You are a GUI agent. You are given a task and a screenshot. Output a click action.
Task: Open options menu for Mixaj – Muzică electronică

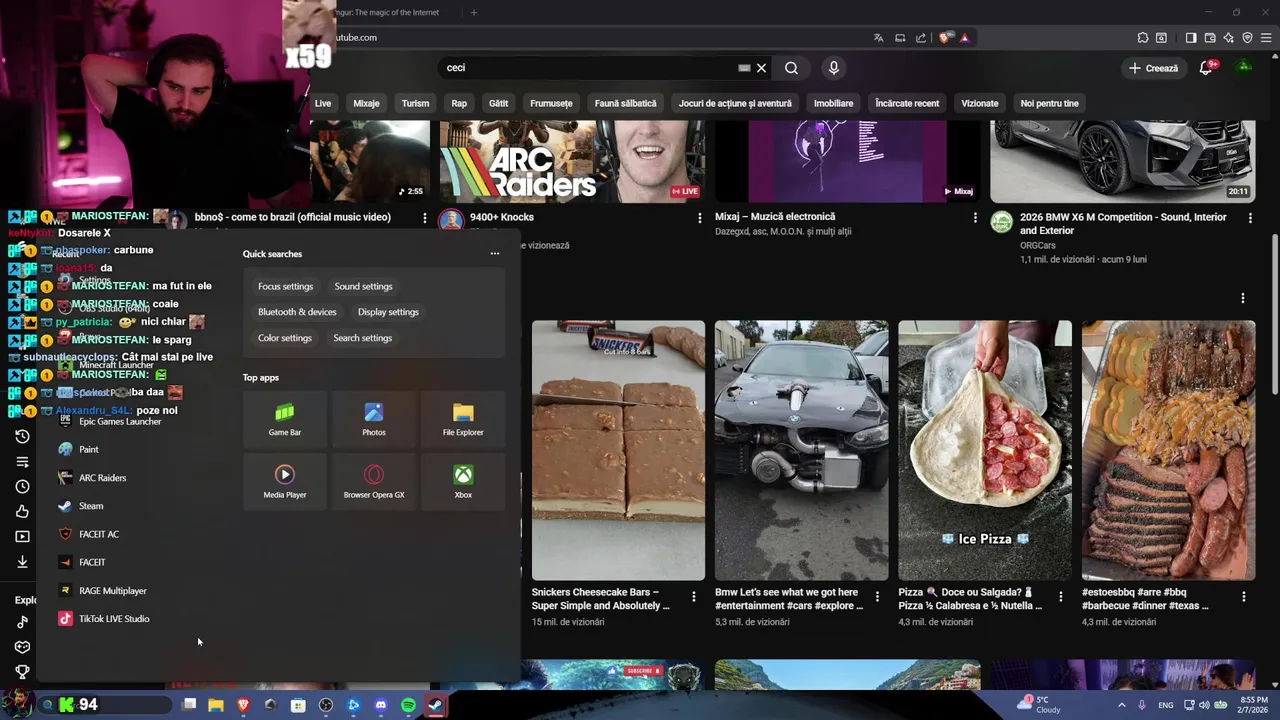[x=975, y=218]
